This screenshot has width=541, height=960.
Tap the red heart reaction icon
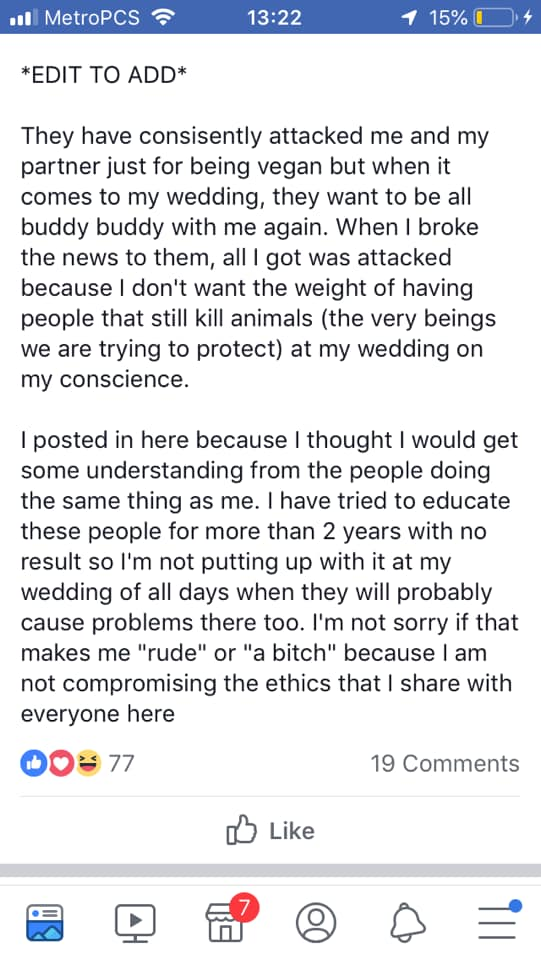click(61, 763)
